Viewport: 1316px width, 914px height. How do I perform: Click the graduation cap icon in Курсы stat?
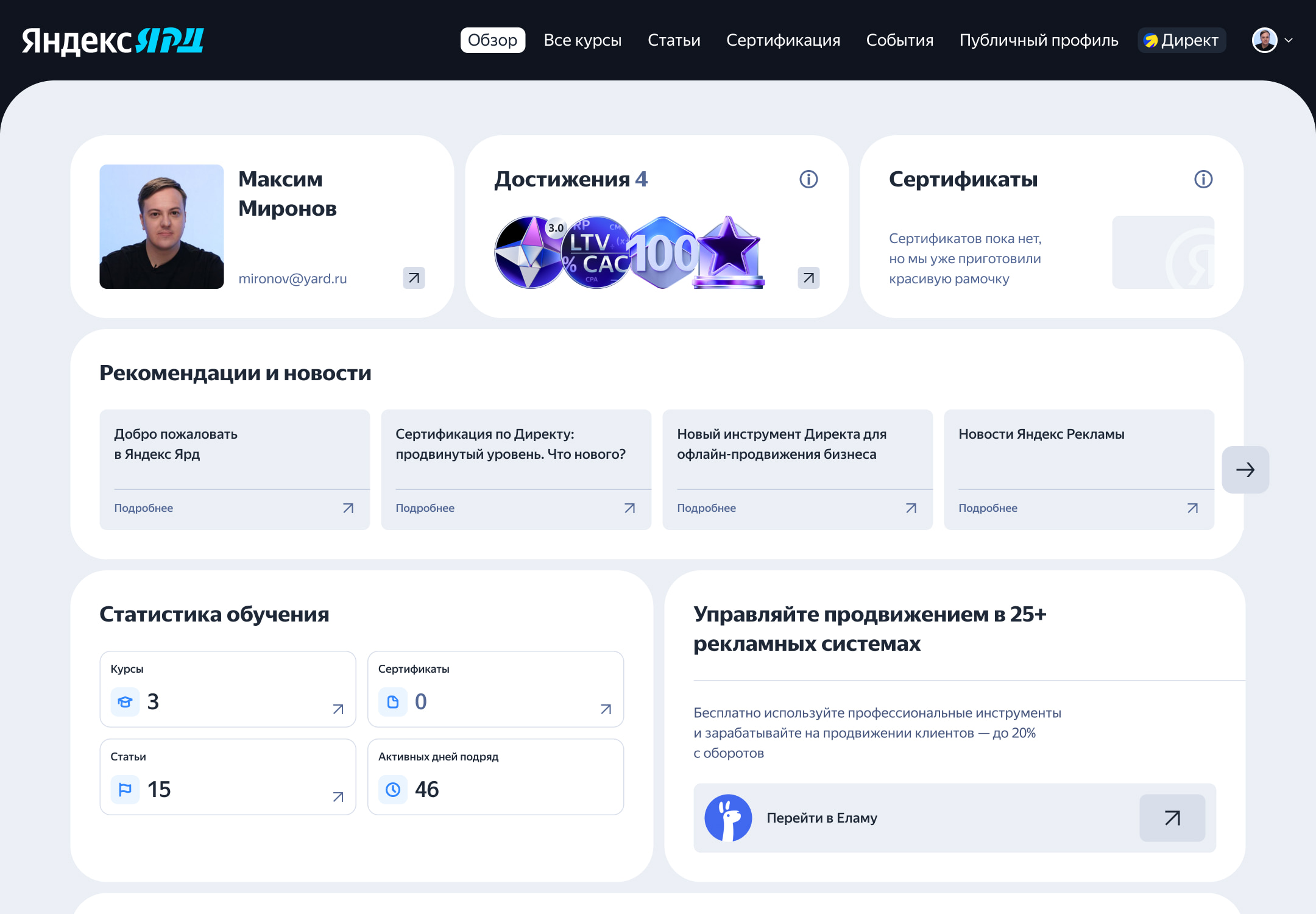click(125, 702)
